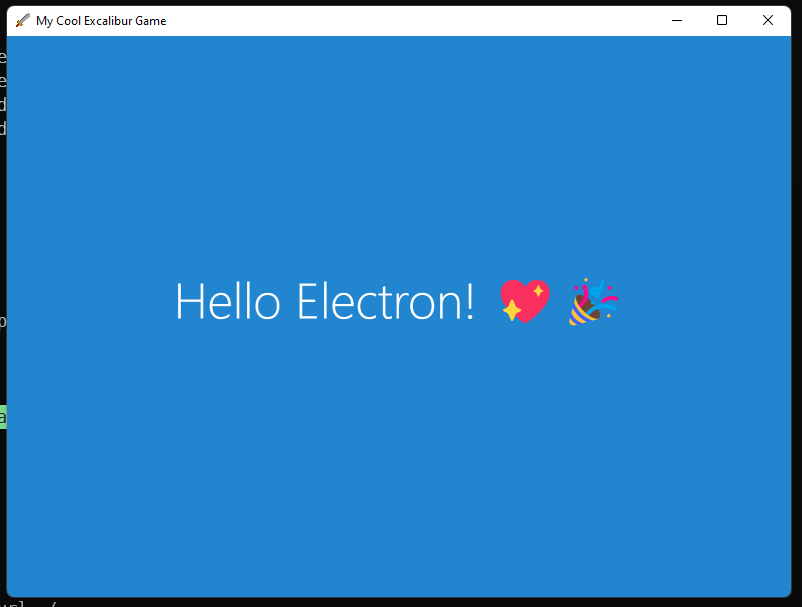Click the My Cool Excalibur Game title text
The height and width of the screenshot is (607, 802).
(101, 19)
